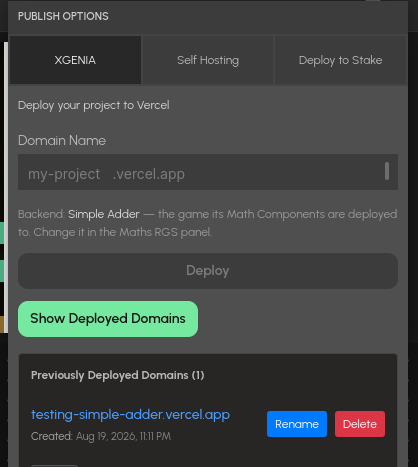Viewport: 418px width, 467px height.
Task: Open the Self Hosting tab
Action: (208, 60)
